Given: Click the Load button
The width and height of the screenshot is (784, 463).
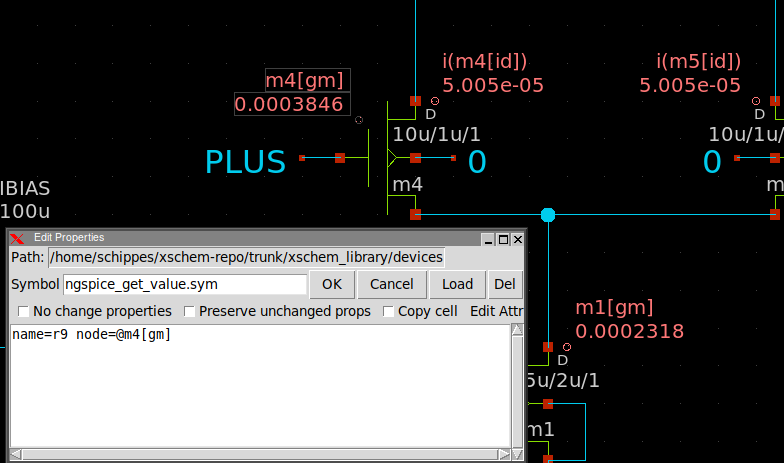Looking at the screenshot, I should coord(458,285).
